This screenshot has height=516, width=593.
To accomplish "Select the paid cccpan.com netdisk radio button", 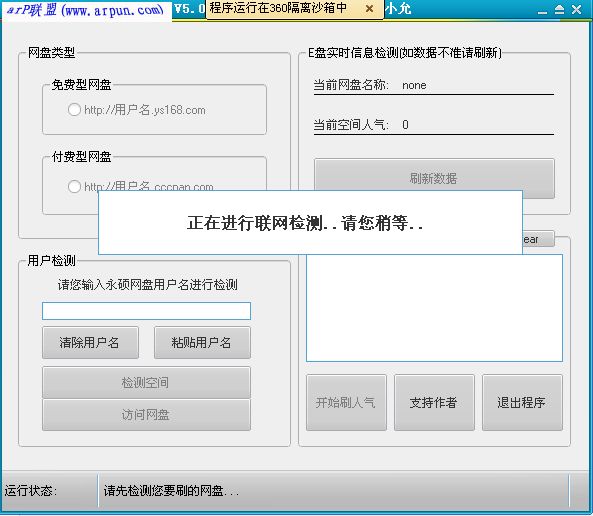I will pyautogui.click(x=74, y=186).
